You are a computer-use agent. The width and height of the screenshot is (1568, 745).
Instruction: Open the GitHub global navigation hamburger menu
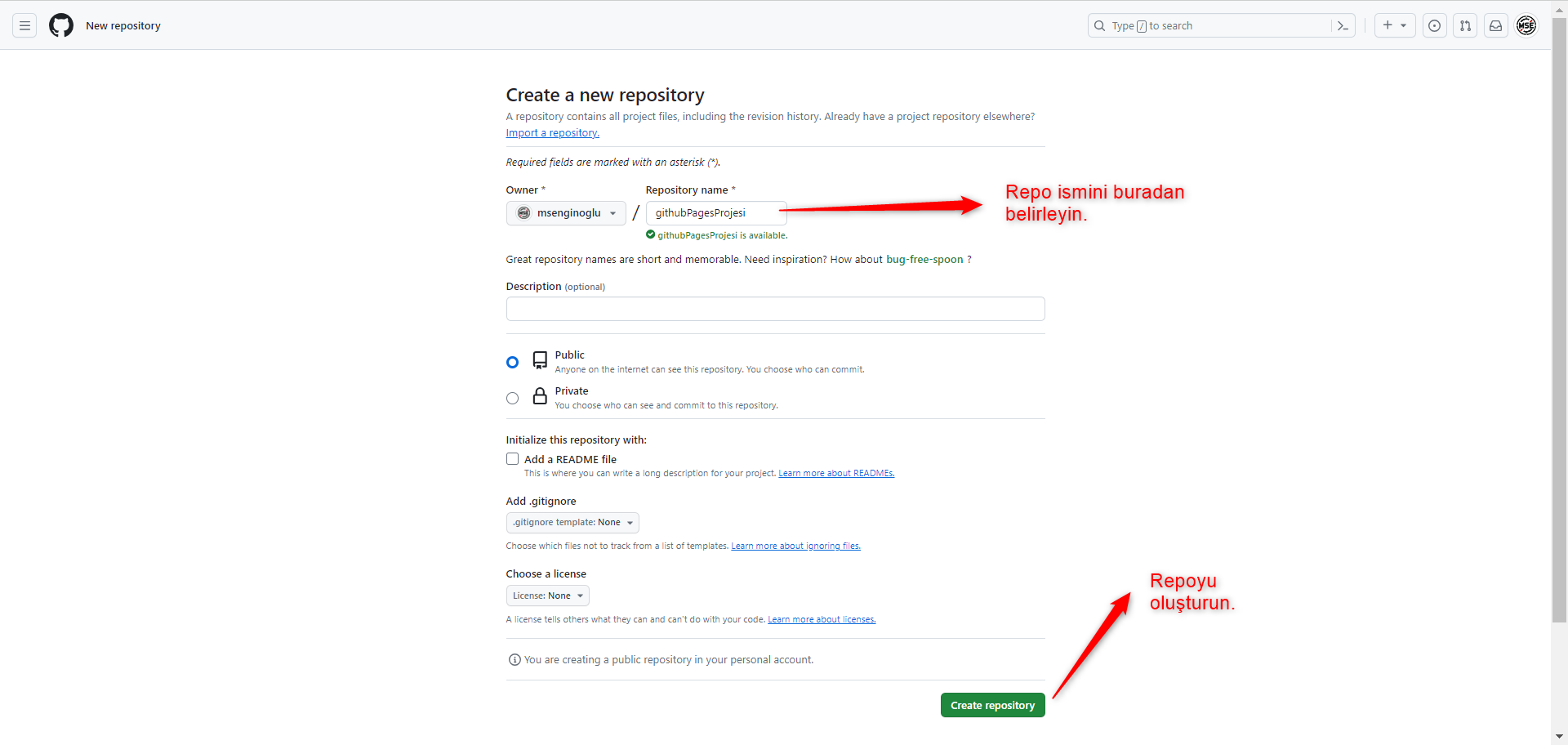coord(24,25)
